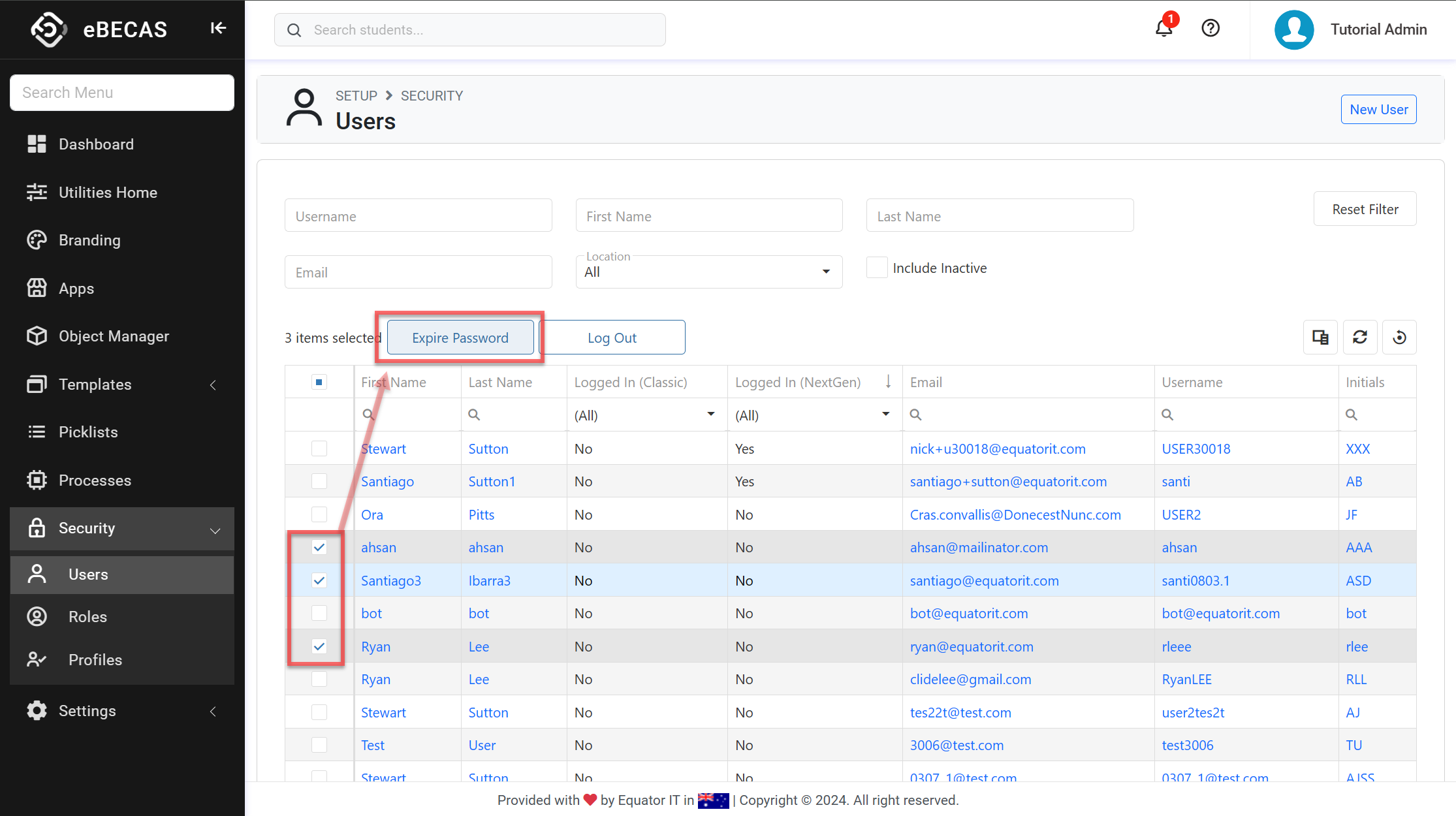The width and height of the screenshot is (1456, 816).
Task: Open Logged In (Classic) filter dropdown
Action: [x=710, y=415]
